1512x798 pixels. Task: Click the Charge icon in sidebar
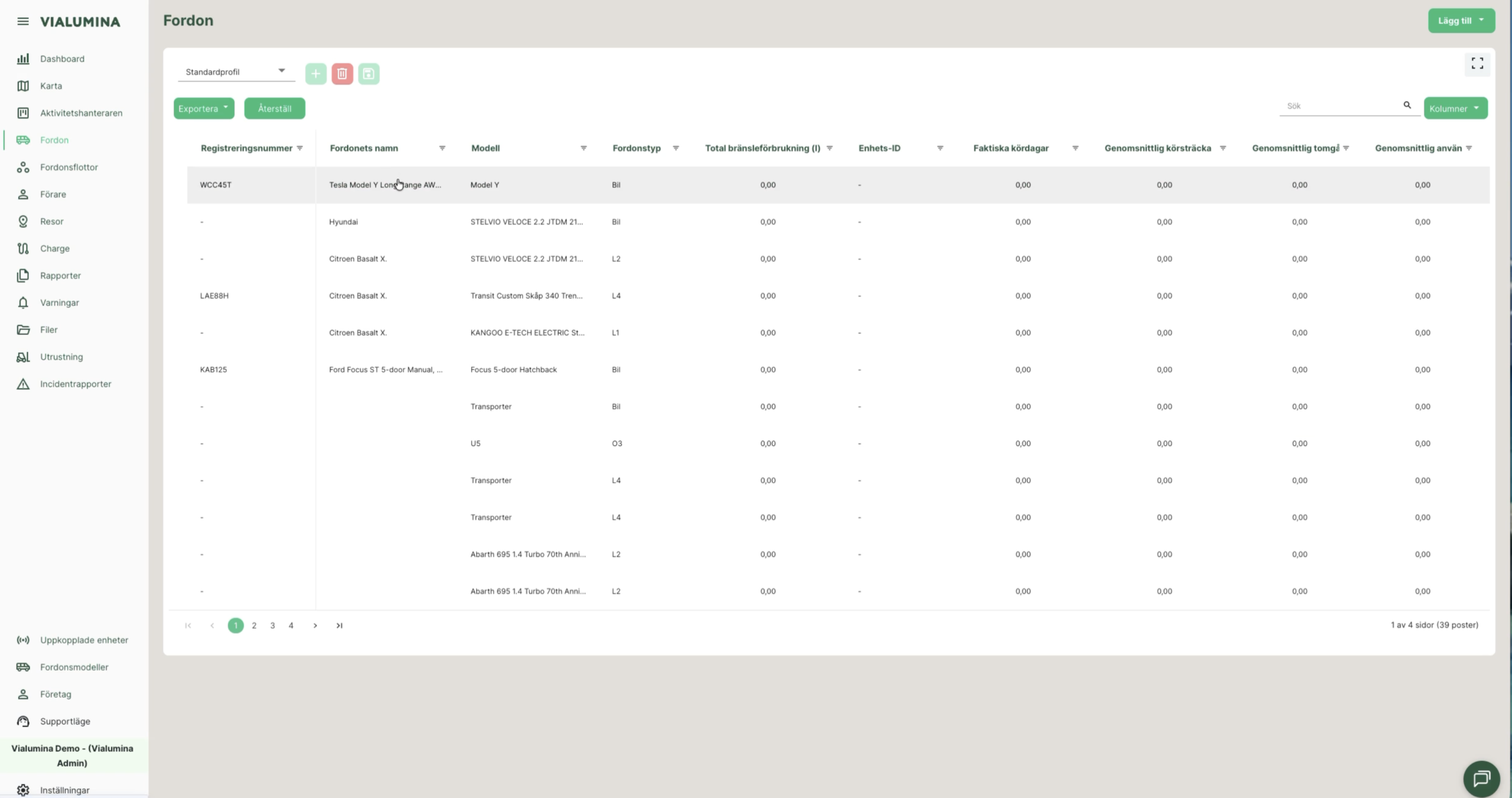coord(23,249)
